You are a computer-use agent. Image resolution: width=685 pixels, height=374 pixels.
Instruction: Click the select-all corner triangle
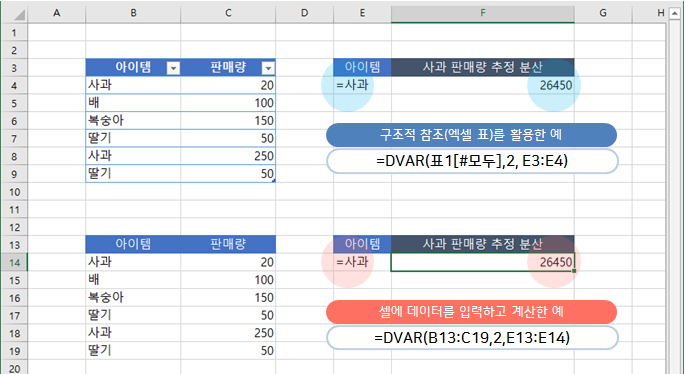[19, 15]
